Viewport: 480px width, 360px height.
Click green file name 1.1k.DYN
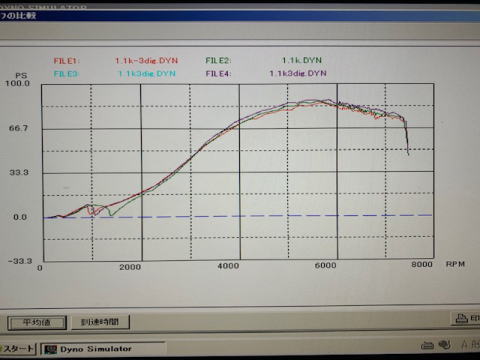302,60
